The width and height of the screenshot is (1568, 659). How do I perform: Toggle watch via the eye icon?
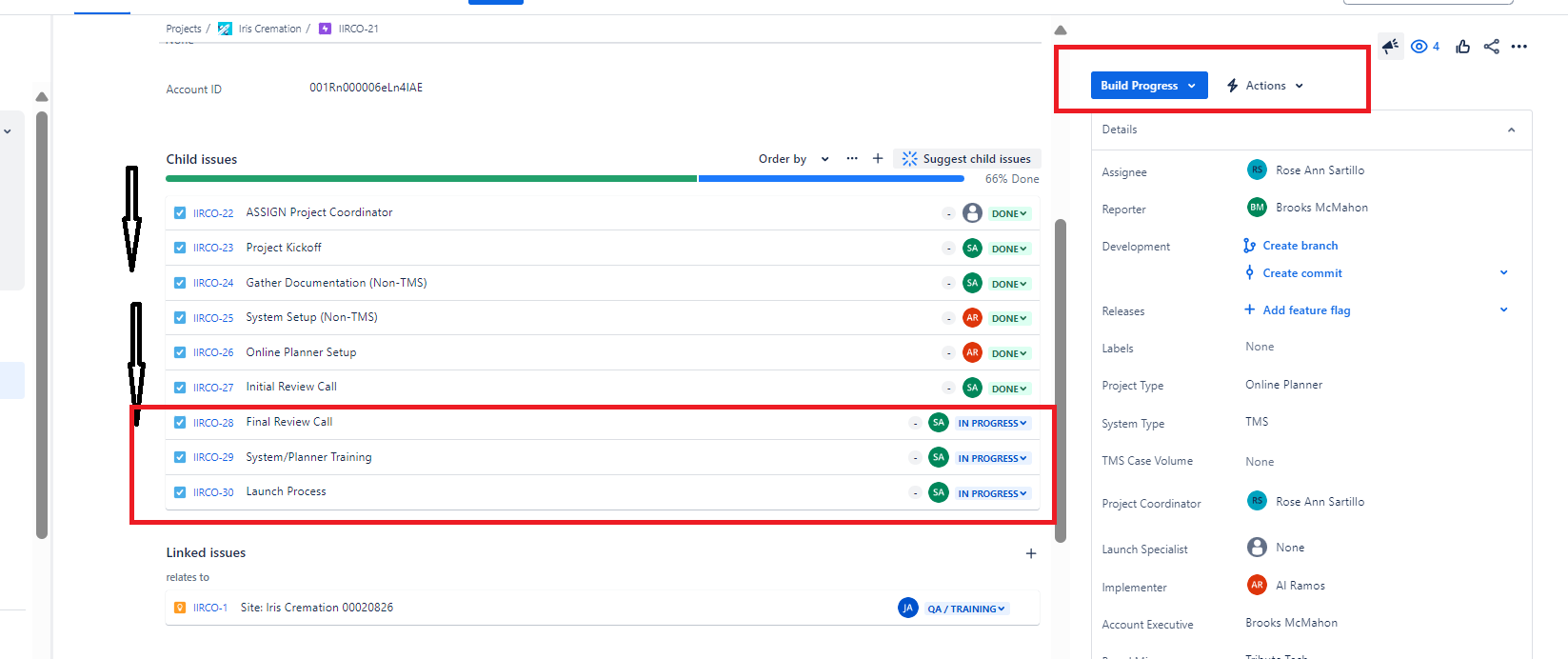(1419, 47)
